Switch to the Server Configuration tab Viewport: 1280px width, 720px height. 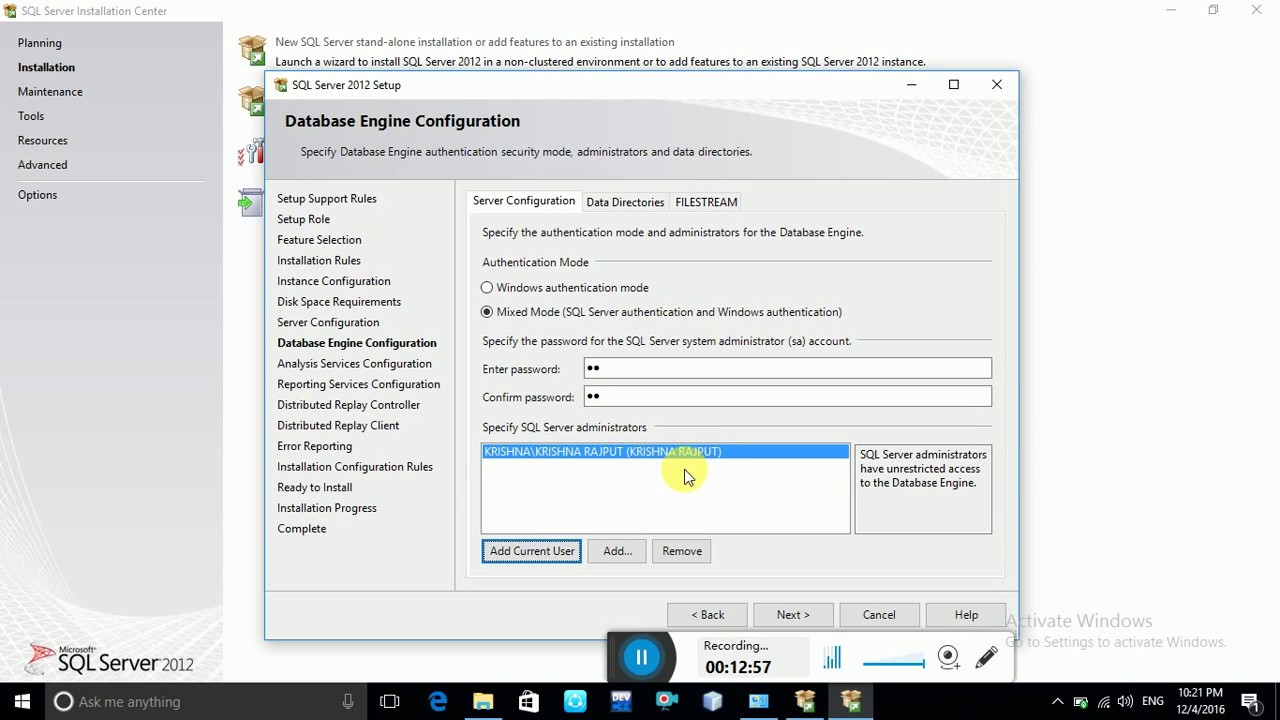(524, 201)
